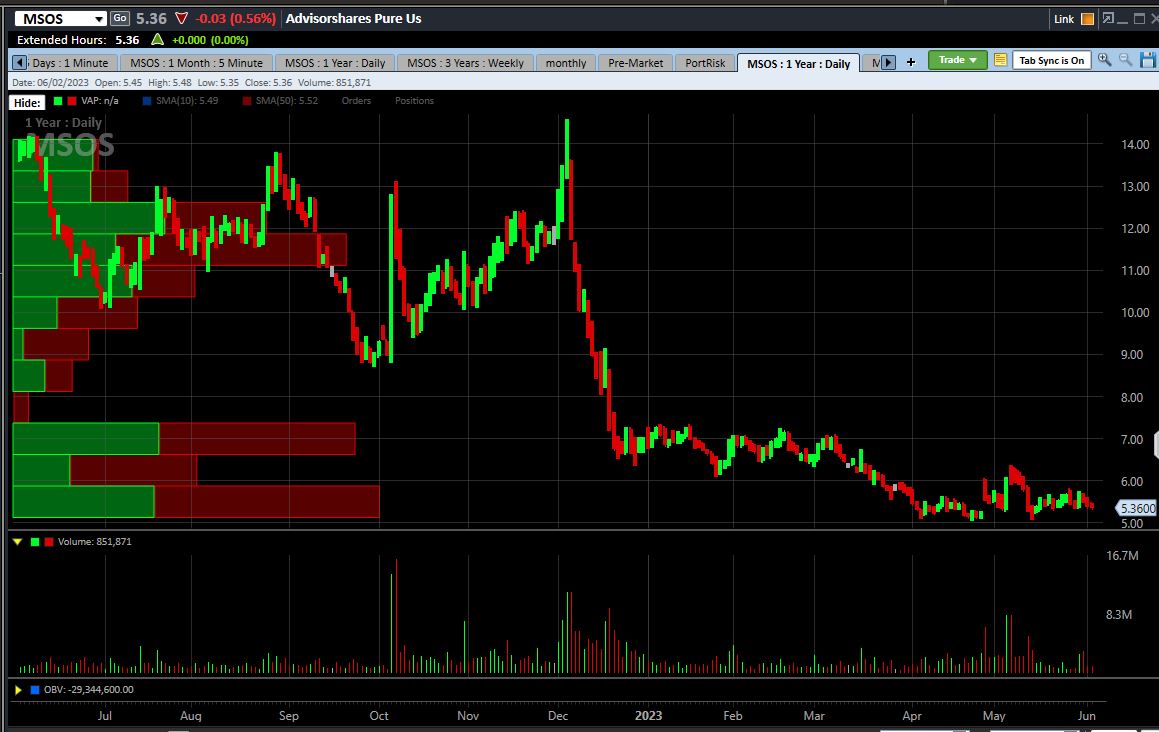Click the orange Link color swatch

click(x=1088, y=19)
